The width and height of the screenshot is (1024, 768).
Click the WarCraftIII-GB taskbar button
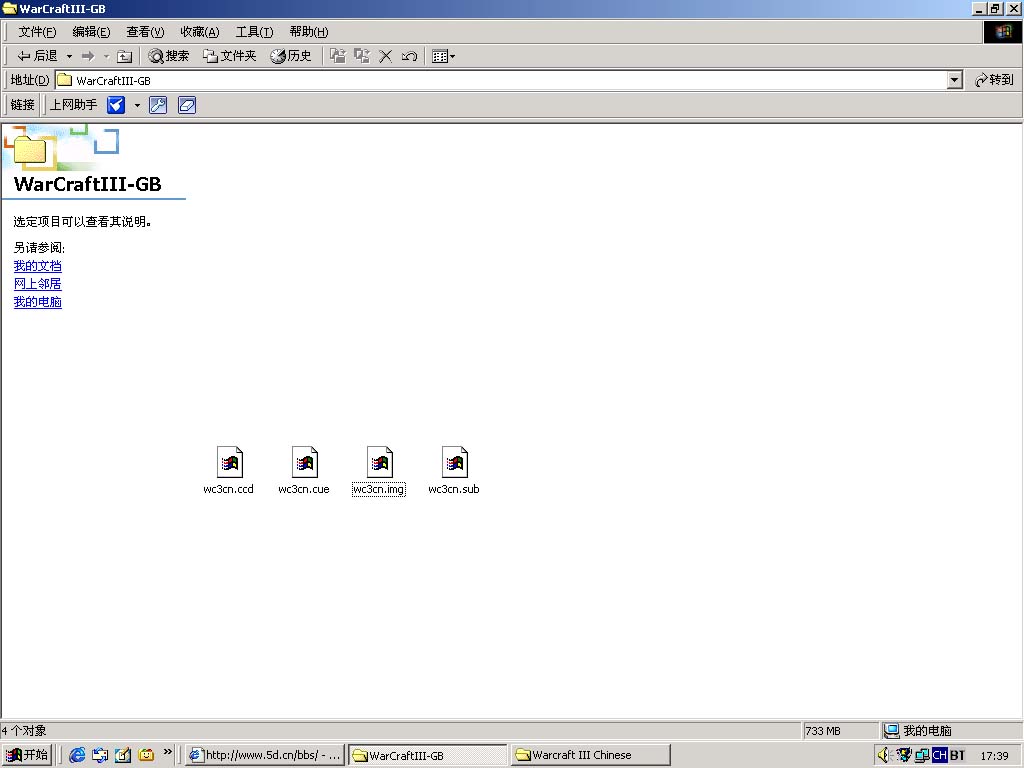[427, 755]
